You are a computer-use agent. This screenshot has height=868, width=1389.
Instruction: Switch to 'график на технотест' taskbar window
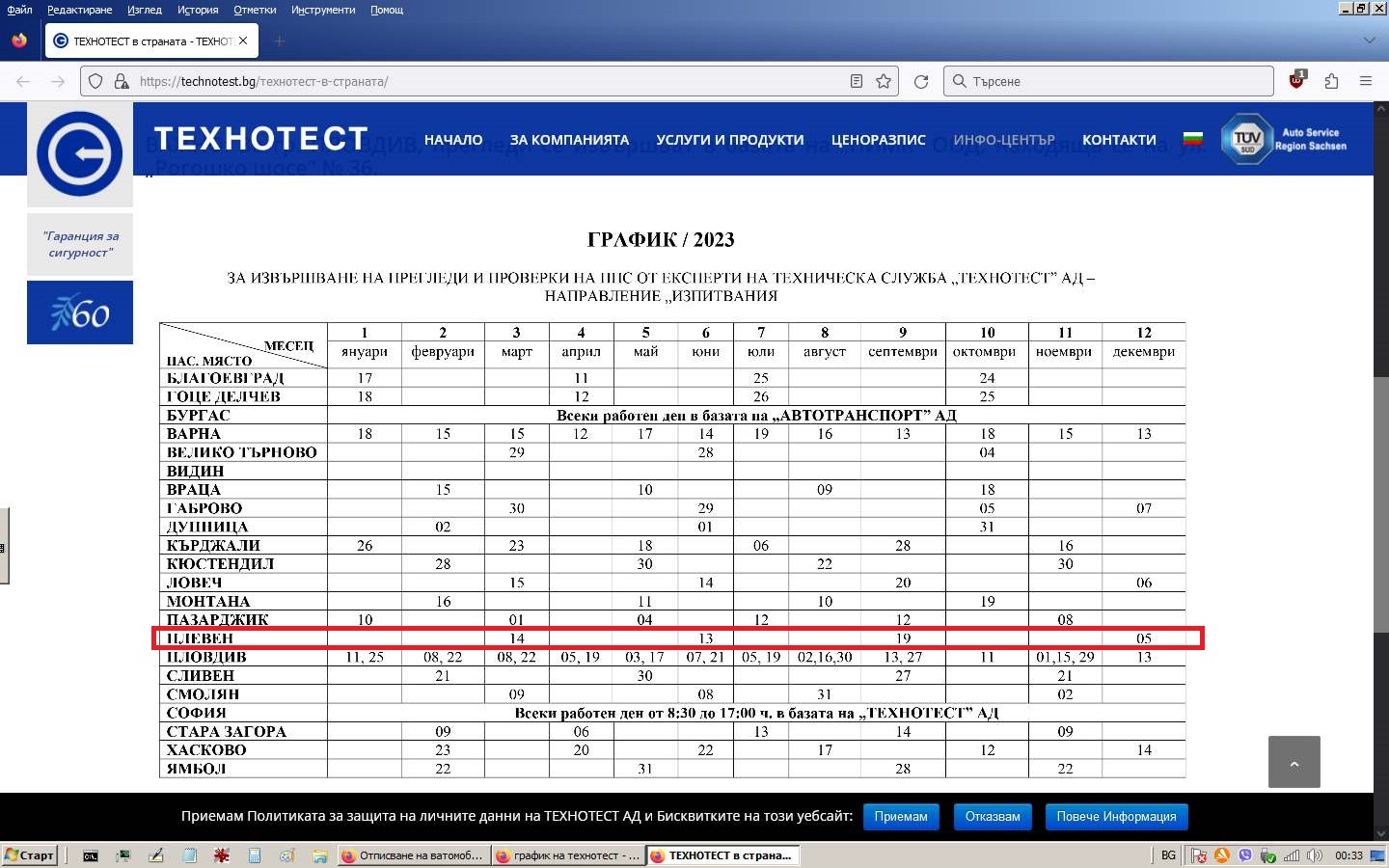point(567,855)
